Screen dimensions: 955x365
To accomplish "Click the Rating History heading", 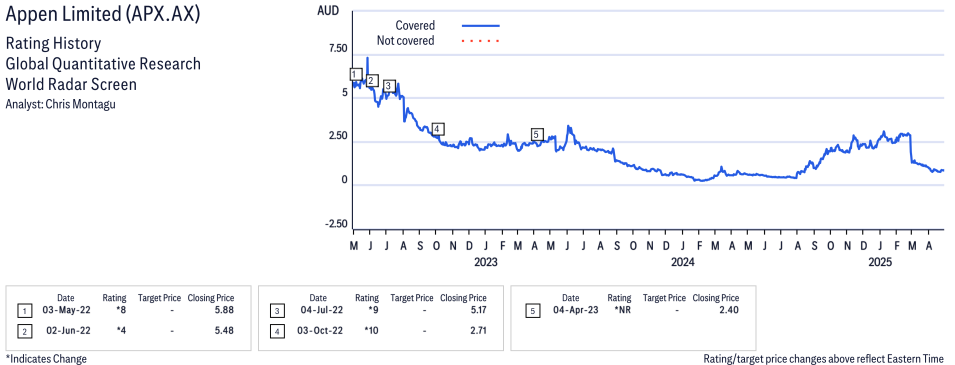I will [54, 44].
